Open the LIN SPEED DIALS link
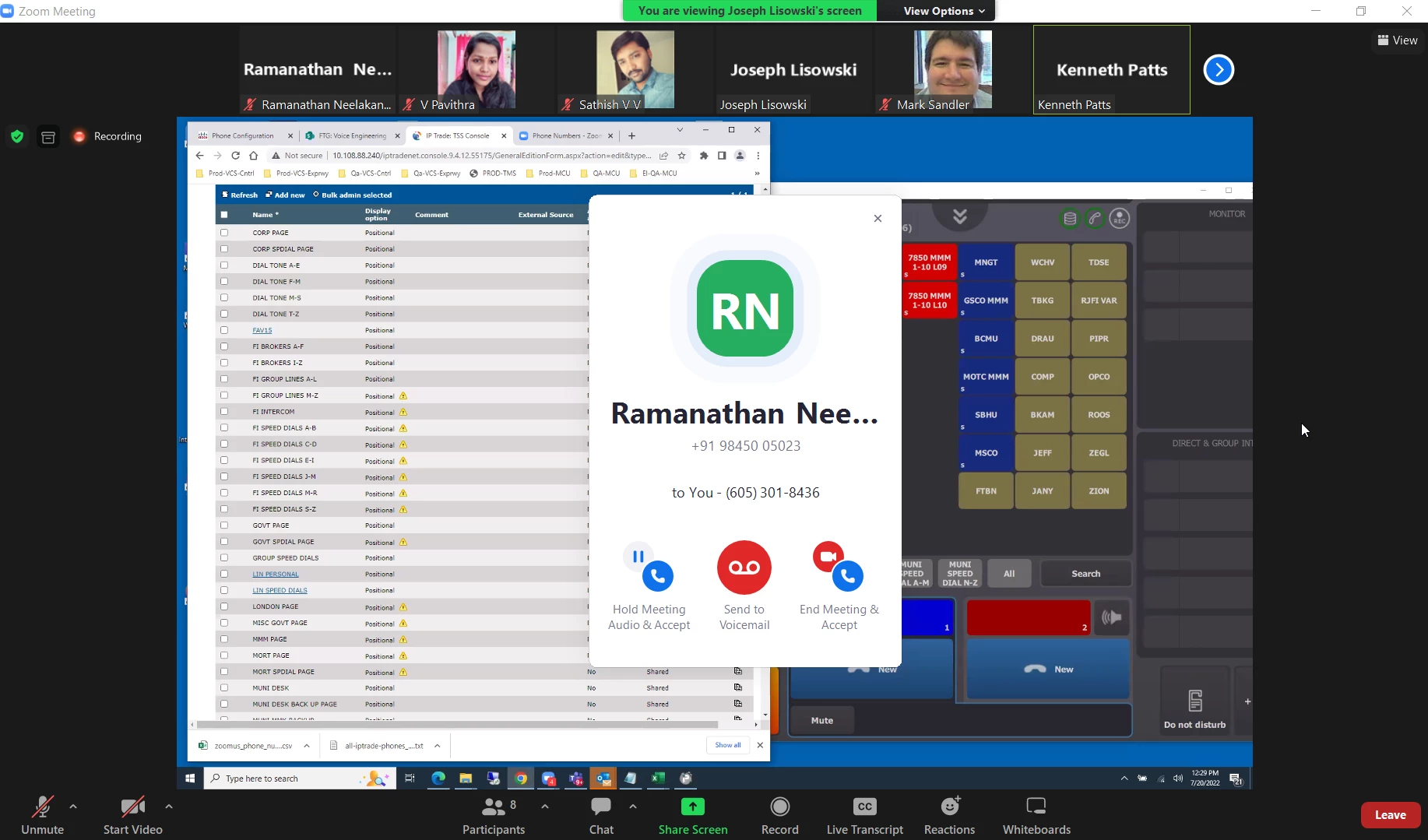Image resolution: width=1428 pixels, height=840 pixels. point(280,590)
